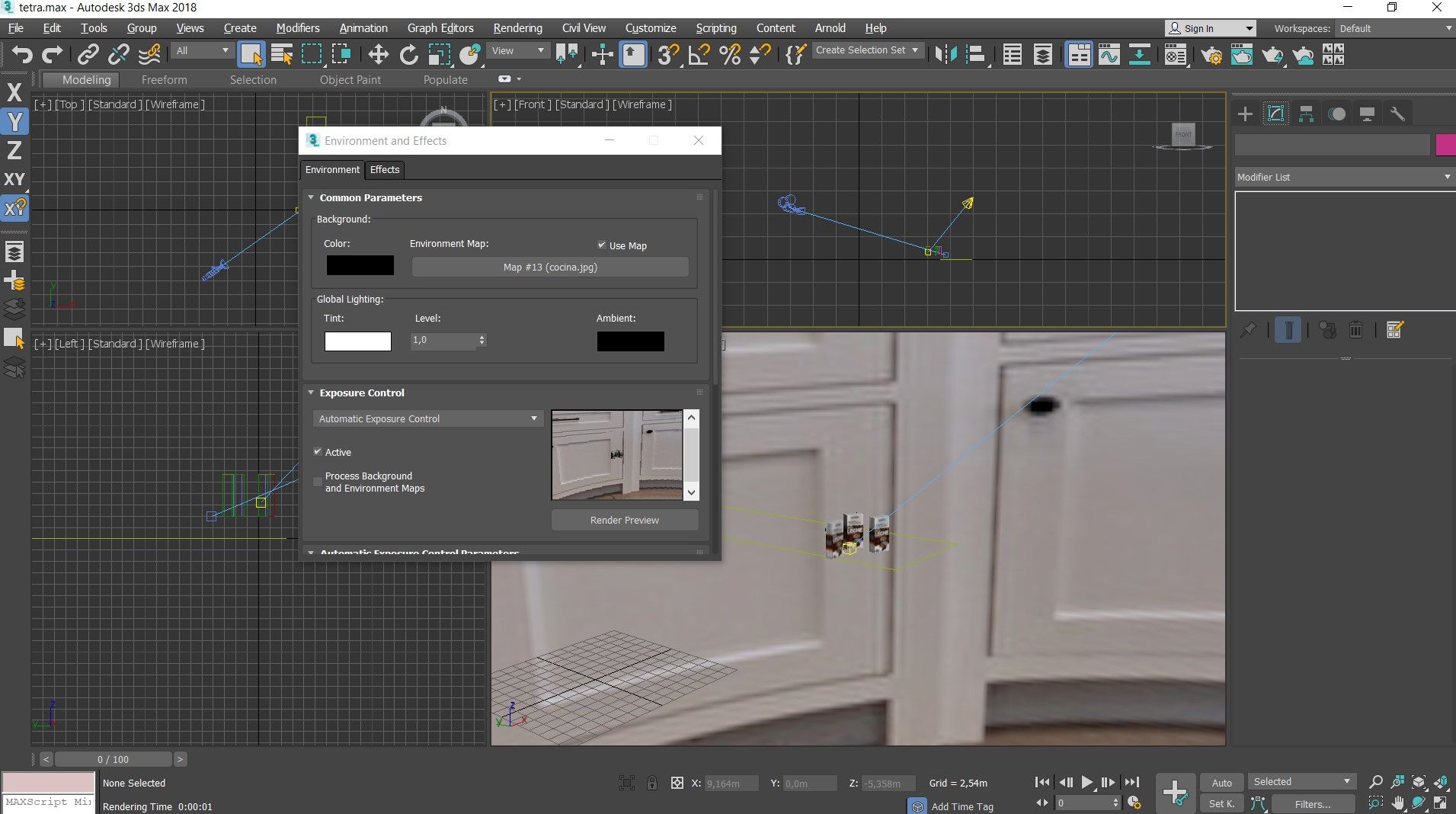
Task: Switch to the Effects tab
Action: pos(385,169)
